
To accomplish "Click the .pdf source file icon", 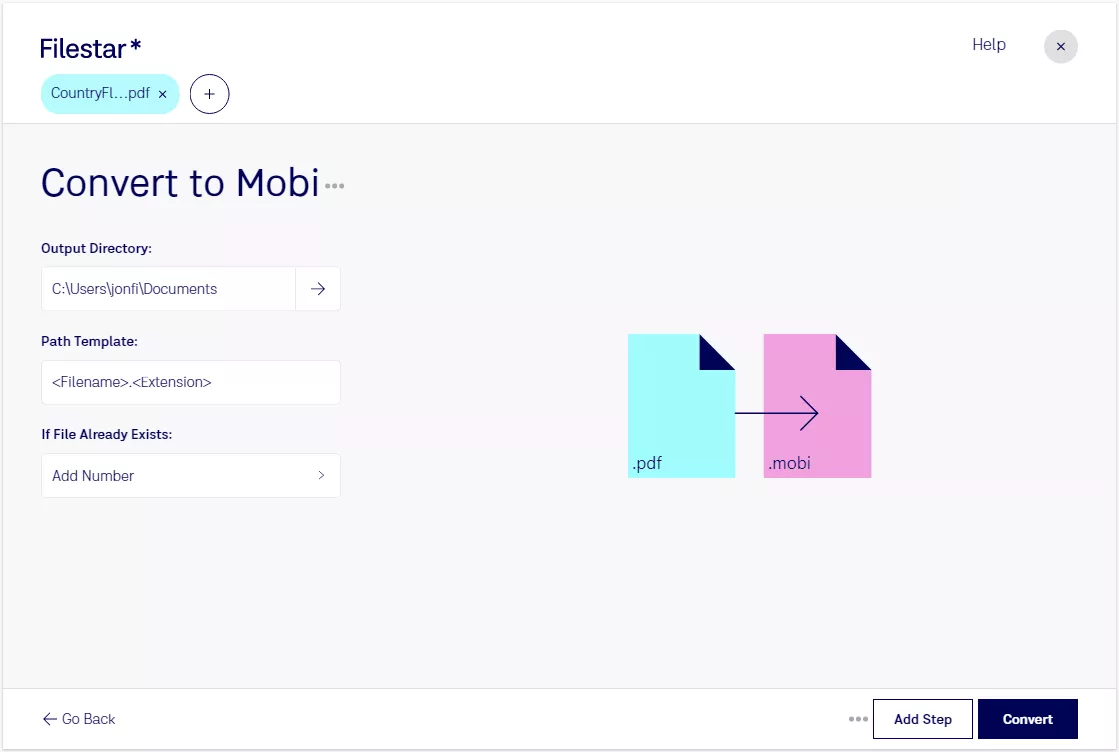I will click(682, 406).
